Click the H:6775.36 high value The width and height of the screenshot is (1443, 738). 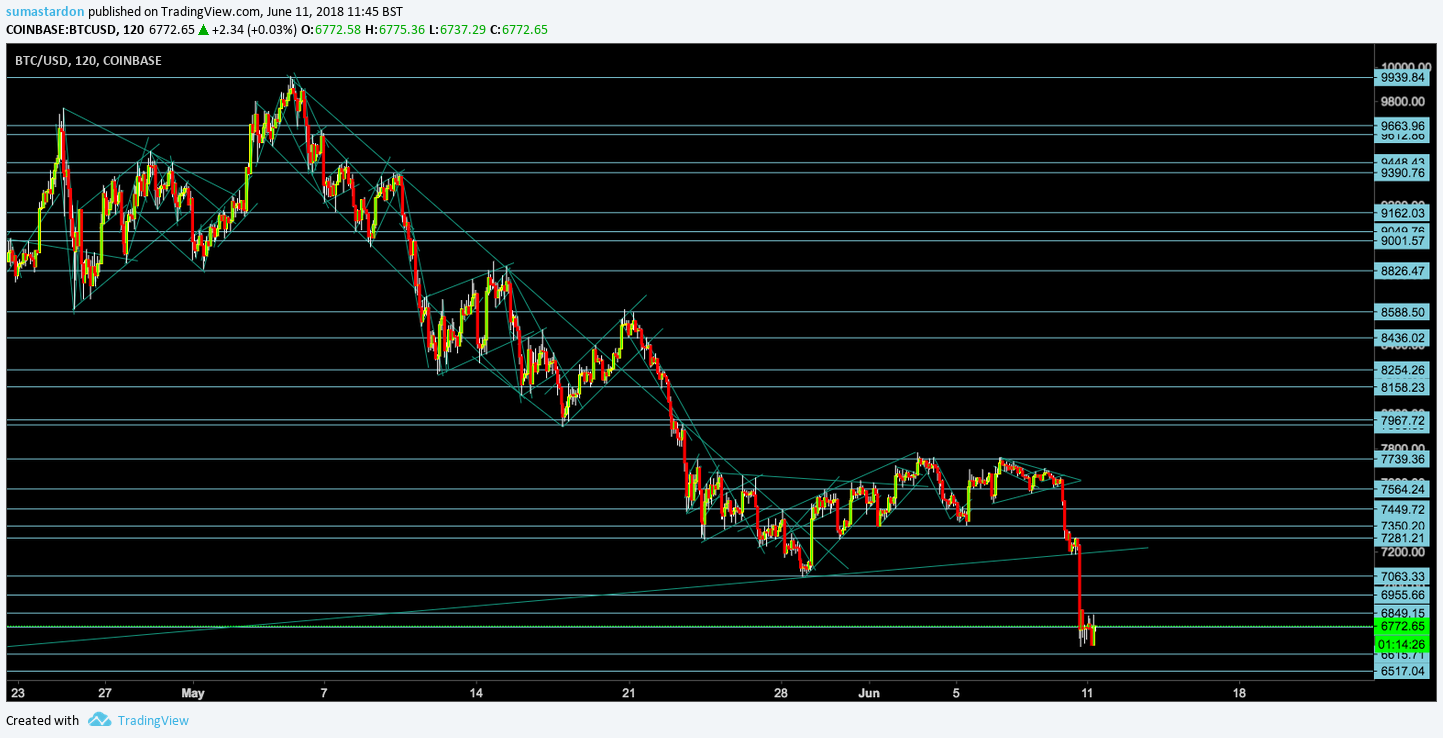[x=396, y=30]
